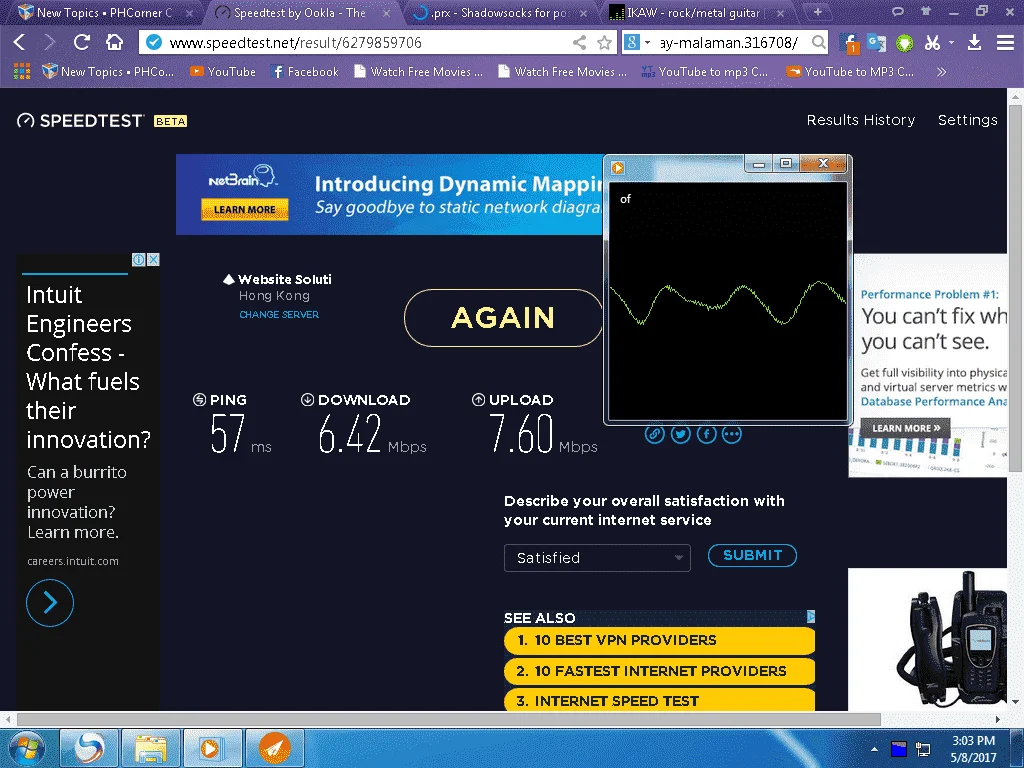Image resolution: width=1024 pixels, height=768 pixels.
Task: Share result on Facebook circle icon
Action: click(707, 434)
